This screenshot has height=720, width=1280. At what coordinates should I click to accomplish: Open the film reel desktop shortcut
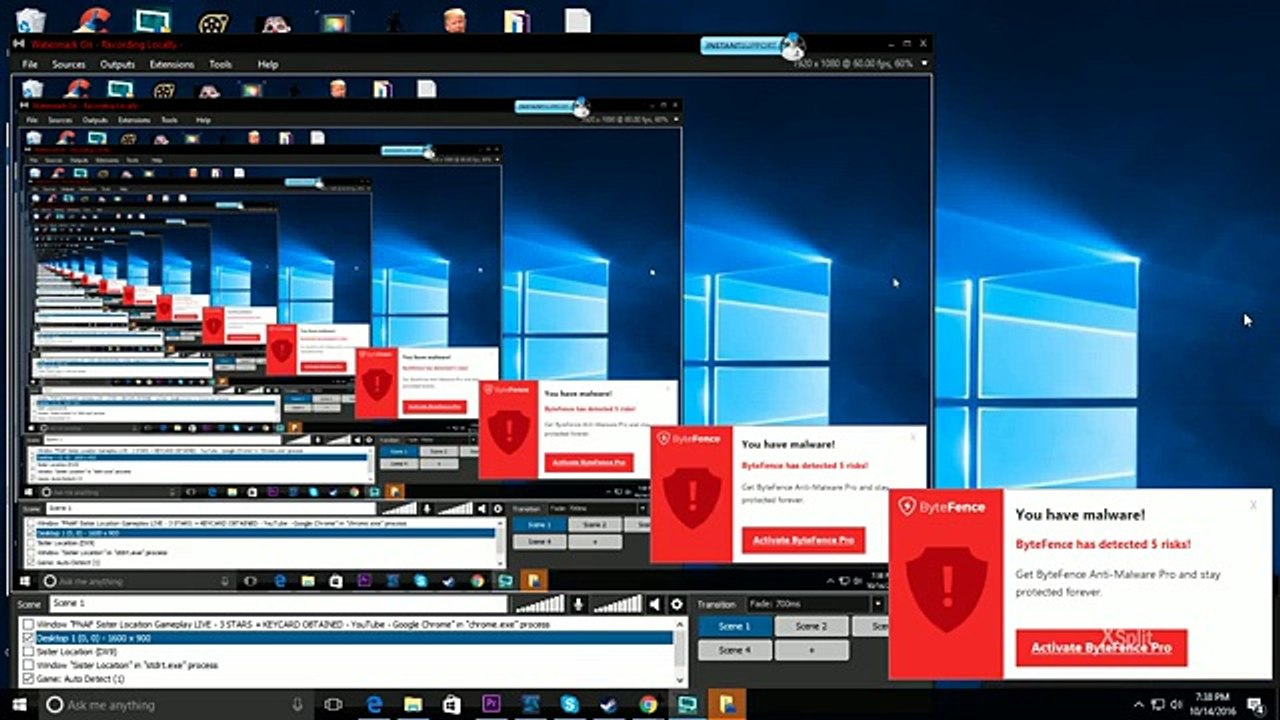[x=212, y=22]
